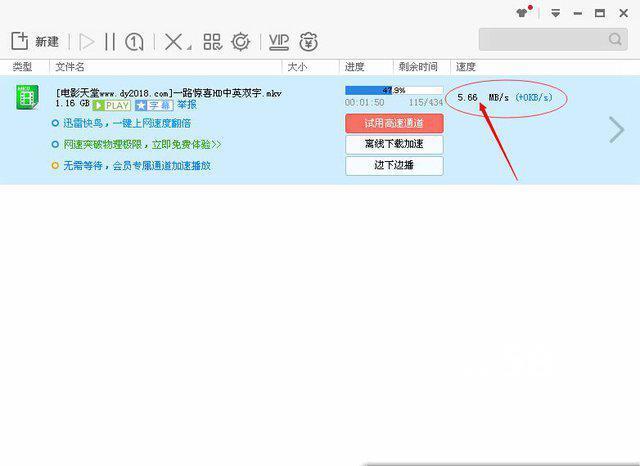Click the 1.16 GB file size text
Screen dimensions: 640x466
click(72, 103)
